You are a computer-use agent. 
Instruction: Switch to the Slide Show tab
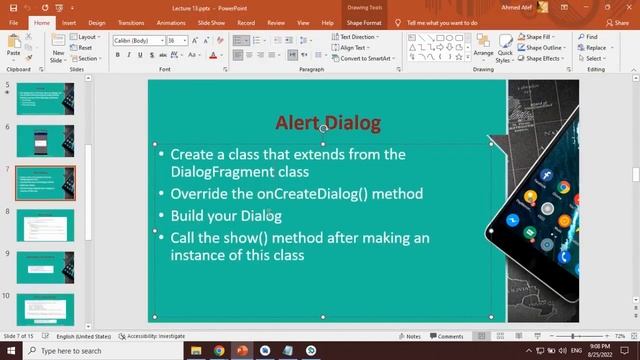pyautogui.click(x=211, y=23)
